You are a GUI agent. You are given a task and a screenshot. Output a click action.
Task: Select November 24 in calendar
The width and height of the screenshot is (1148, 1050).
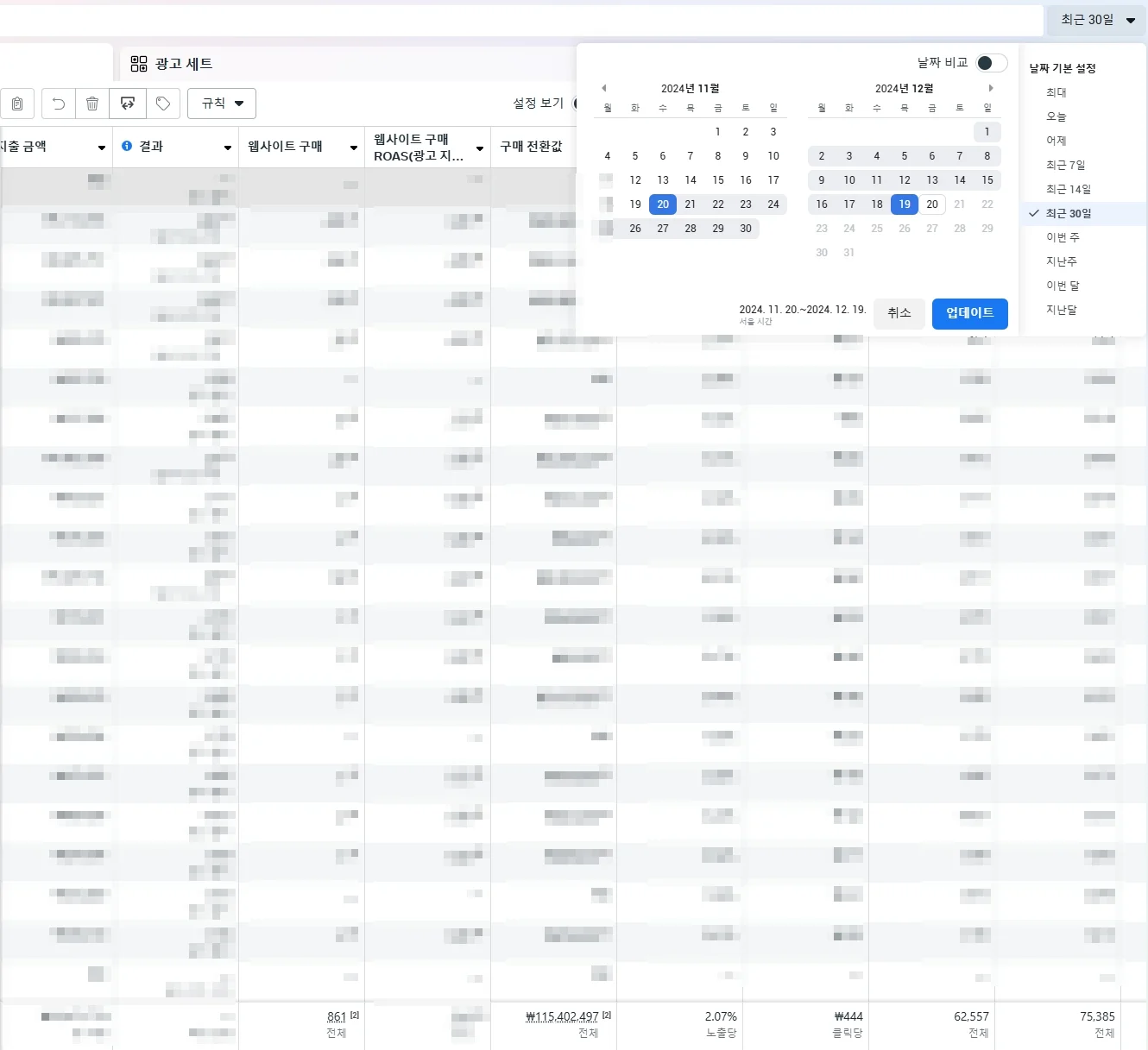(x=773, y=204)
